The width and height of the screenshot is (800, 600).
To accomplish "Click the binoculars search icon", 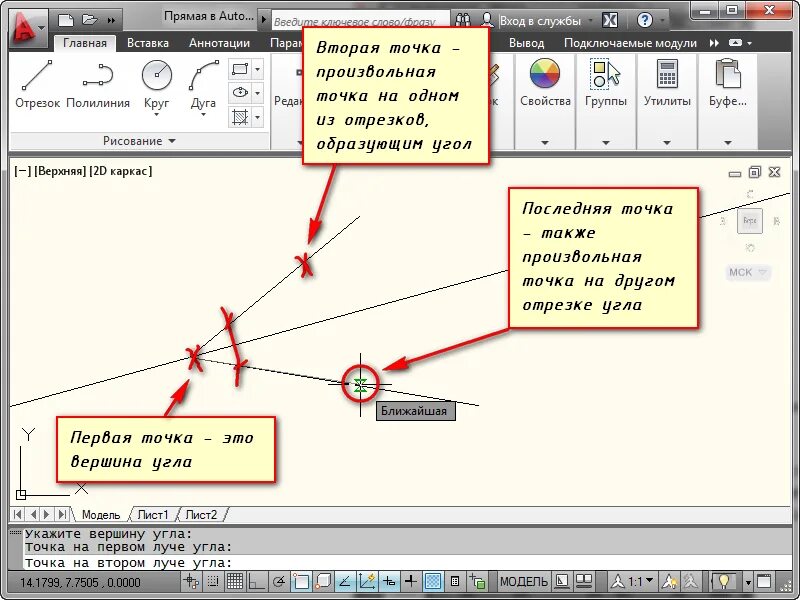I will pyautogui.click(x=463, y=20).
